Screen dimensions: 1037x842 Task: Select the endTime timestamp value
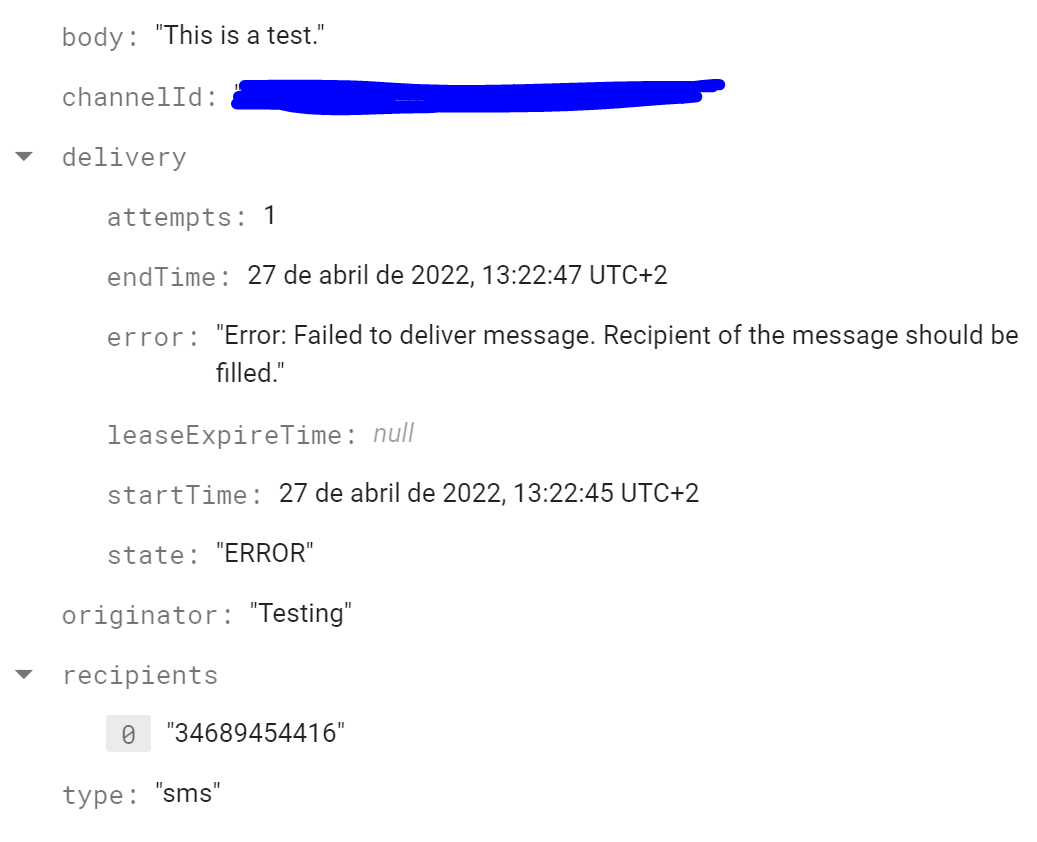point(457,275)
